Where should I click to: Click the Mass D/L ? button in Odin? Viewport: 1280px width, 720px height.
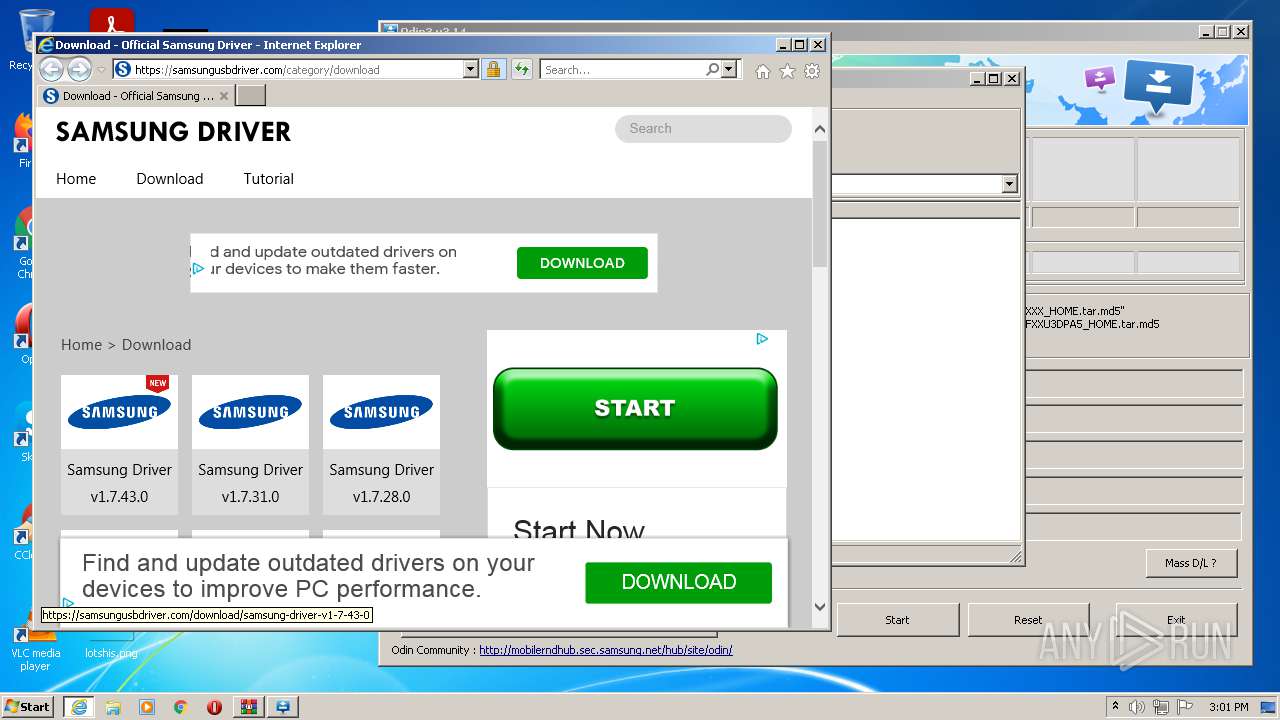coord(1191,563)
